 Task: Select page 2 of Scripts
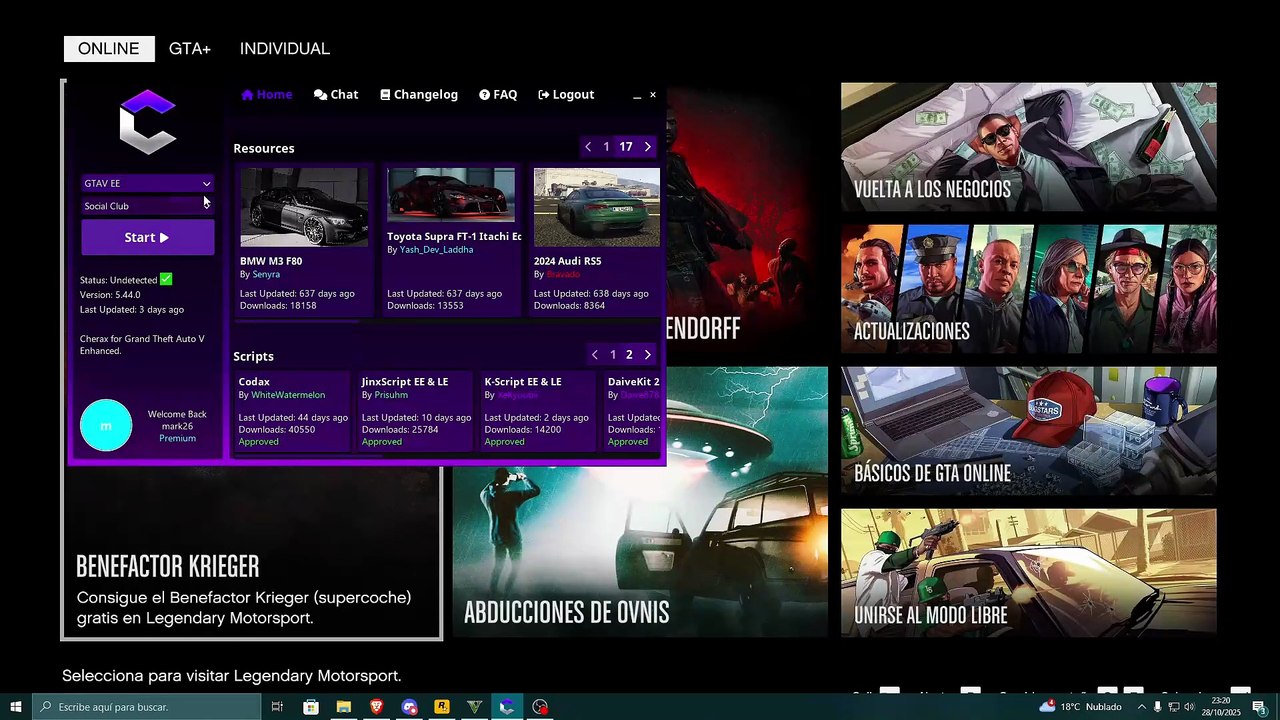coord(629,355)
